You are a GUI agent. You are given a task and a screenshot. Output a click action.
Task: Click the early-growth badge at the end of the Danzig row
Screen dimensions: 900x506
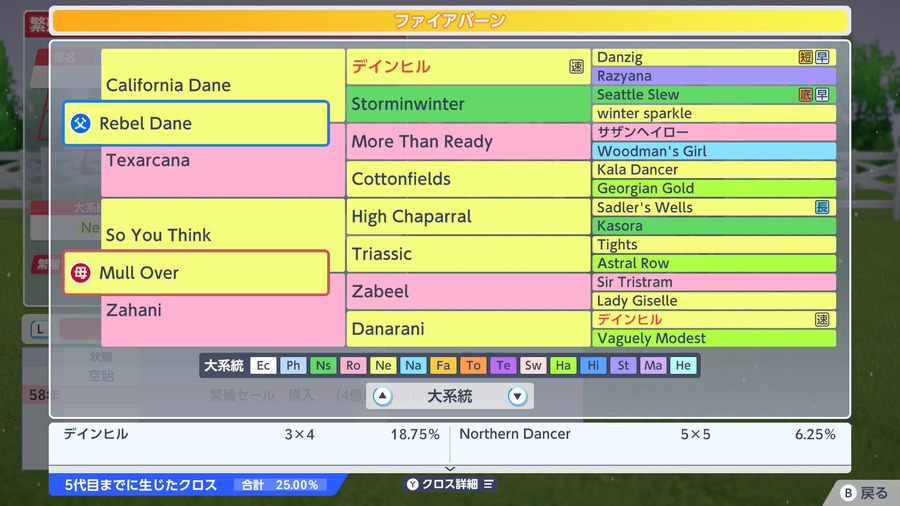822,57
